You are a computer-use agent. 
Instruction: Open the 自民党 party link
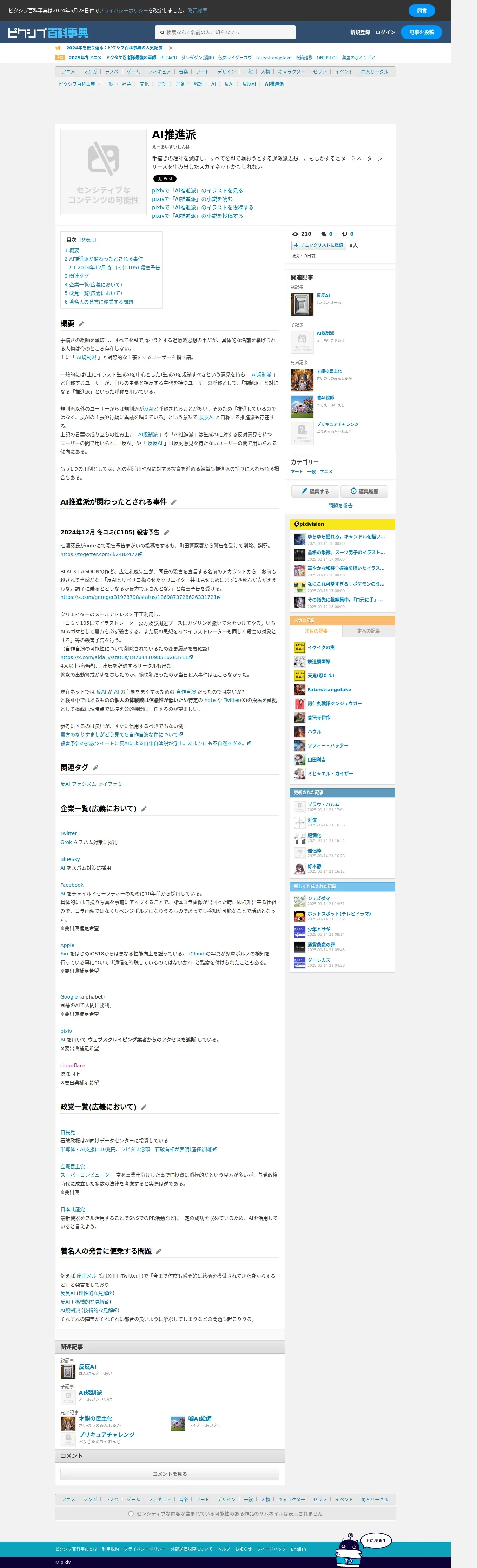tap(68, 1133)
